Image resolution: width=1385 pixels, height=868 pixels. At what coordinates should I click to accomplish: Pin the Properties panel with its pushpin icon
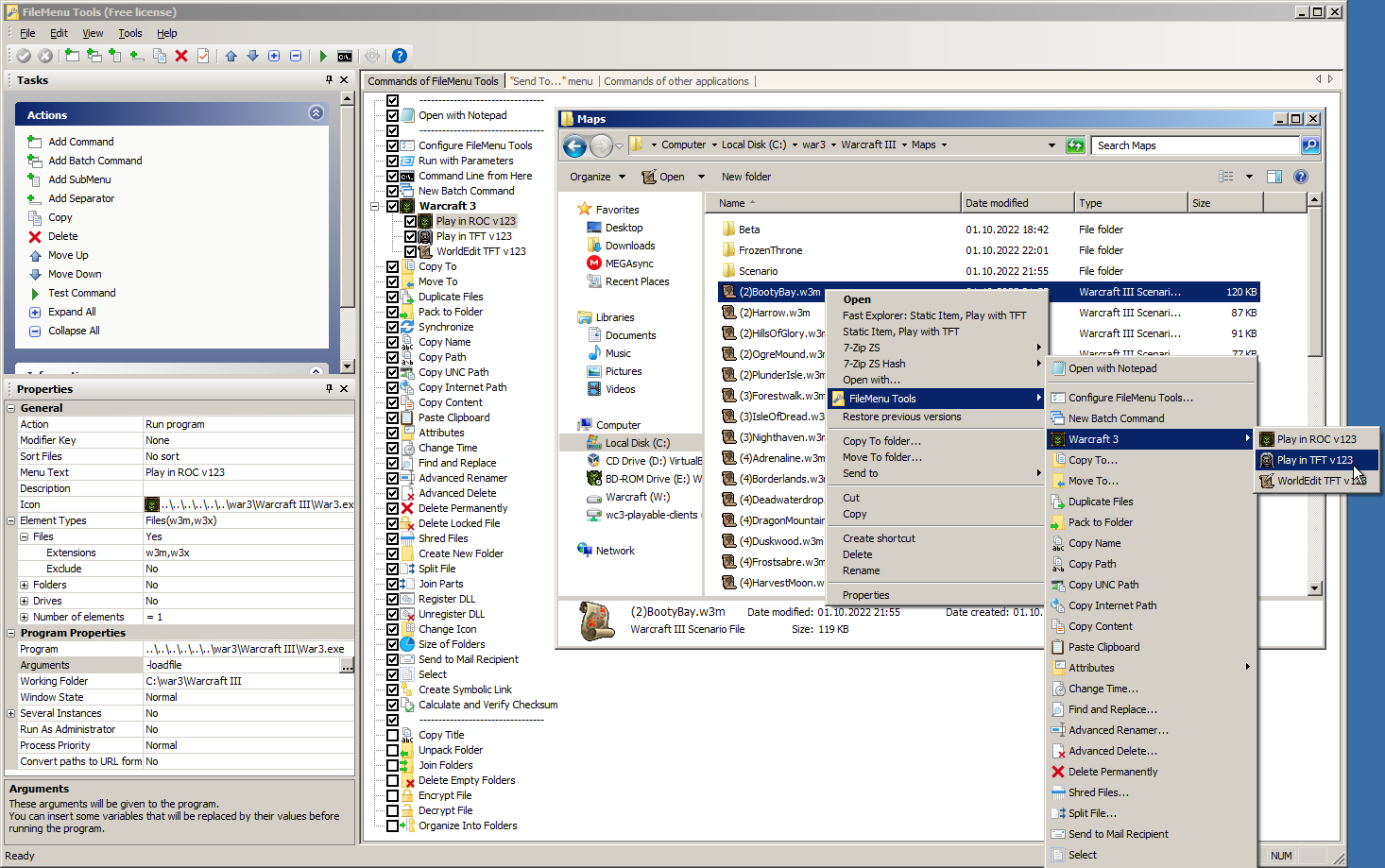329,388
